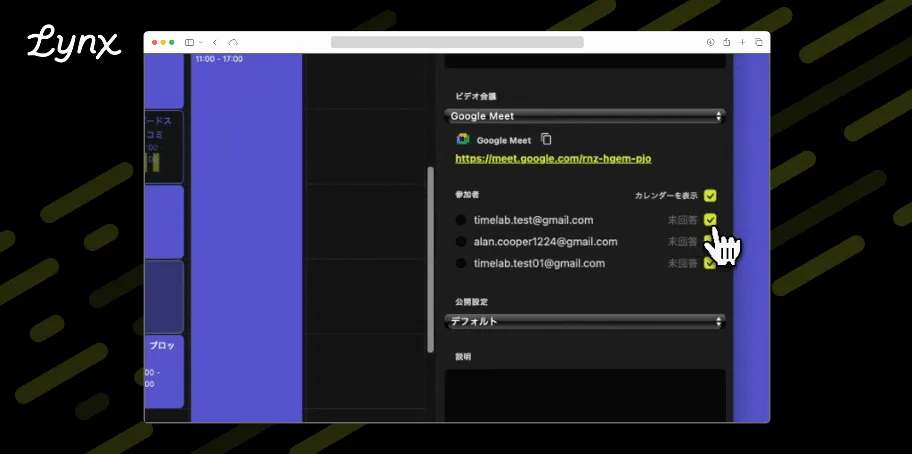Uncheck calendar for timelab.test@gmail.com
Image resolution: width=912 pixels, height=454 pixels.
tap(710, 220)
